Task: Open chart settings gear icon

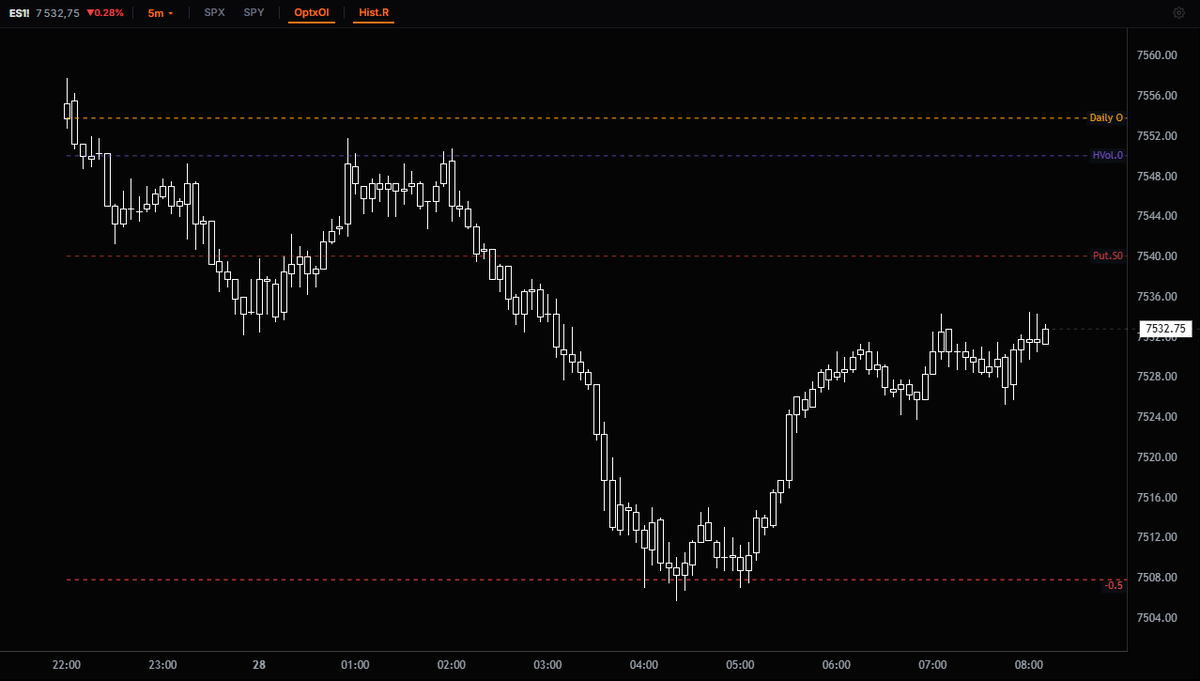Action: pos(1178,13)
